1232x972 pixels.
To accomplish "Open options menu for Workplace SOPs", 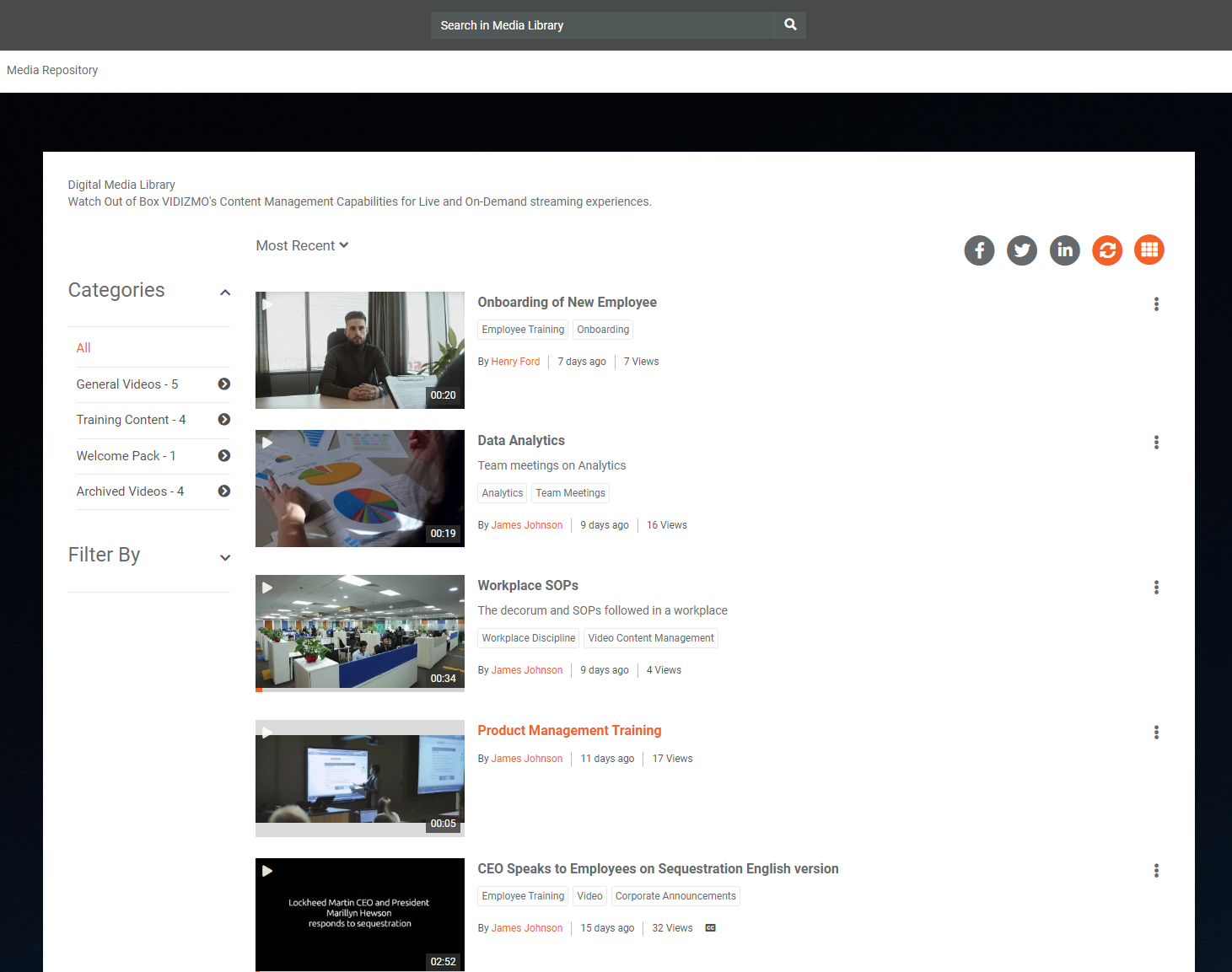I will 1156,588.
